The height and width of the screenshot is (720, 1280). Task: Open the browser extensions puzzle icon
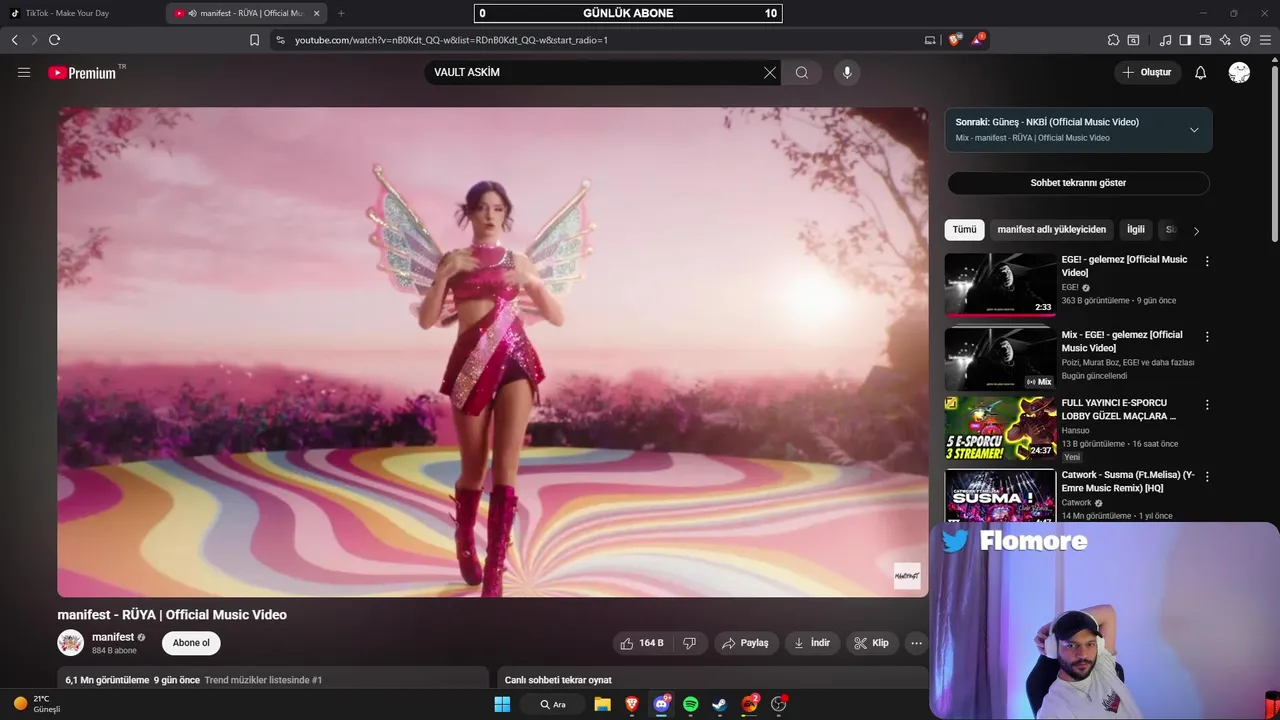tap(1113, 40)
